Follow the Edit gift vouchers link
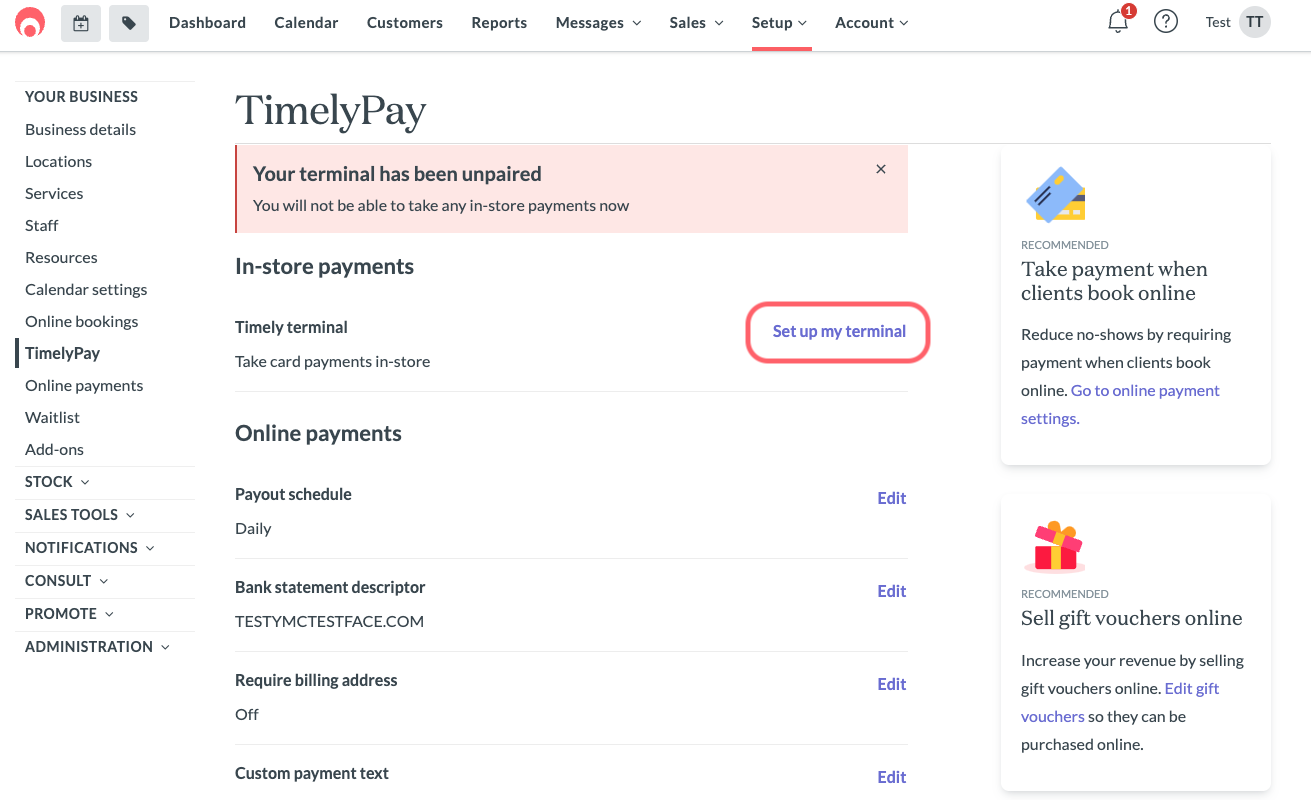1311x800 pixels. pyautogui.click(x=1120, y=702)
